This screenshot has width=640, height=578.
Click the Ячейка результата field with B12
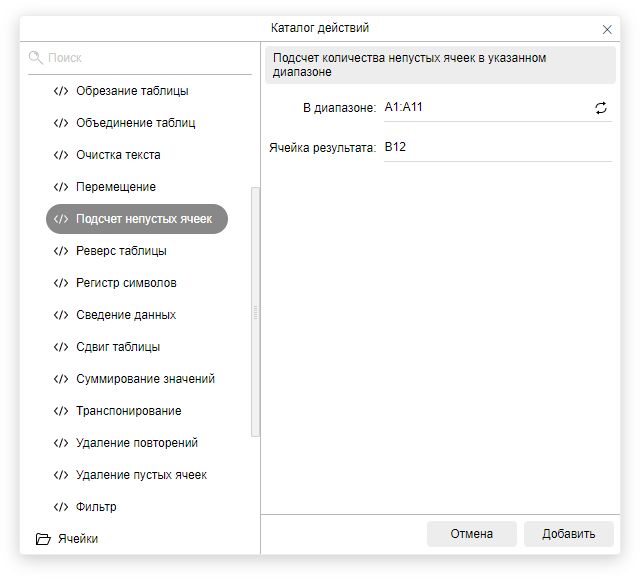(495, 147)
